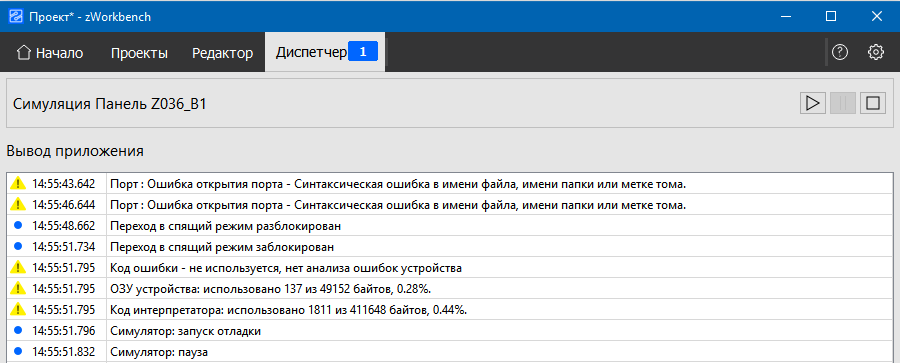Viewport: 900px width, 363px height.
Task: Close the zWorkbench window
Action: point(876,16)
